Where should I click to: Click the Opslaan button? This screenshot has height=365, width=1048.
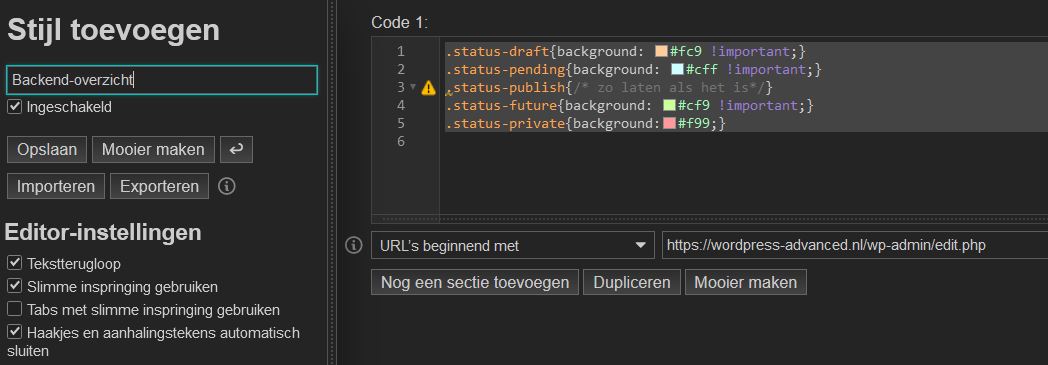47,150
